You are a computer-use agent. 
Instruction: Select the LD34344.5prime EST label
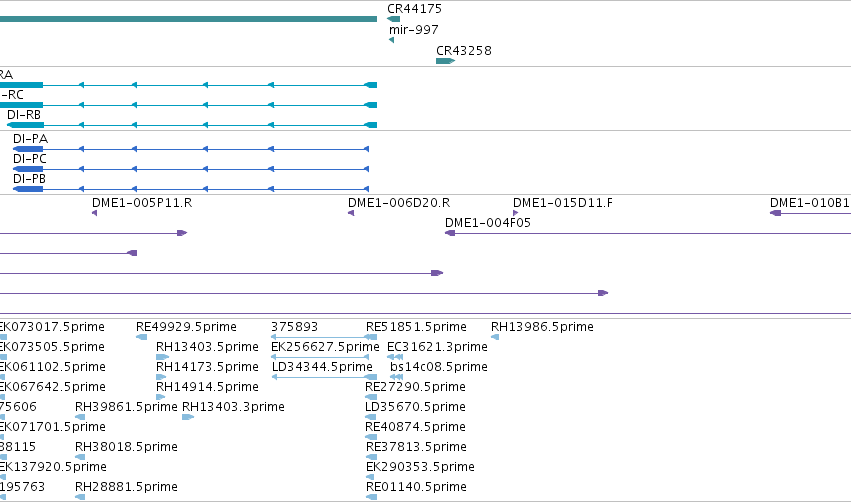click(322, 367)
